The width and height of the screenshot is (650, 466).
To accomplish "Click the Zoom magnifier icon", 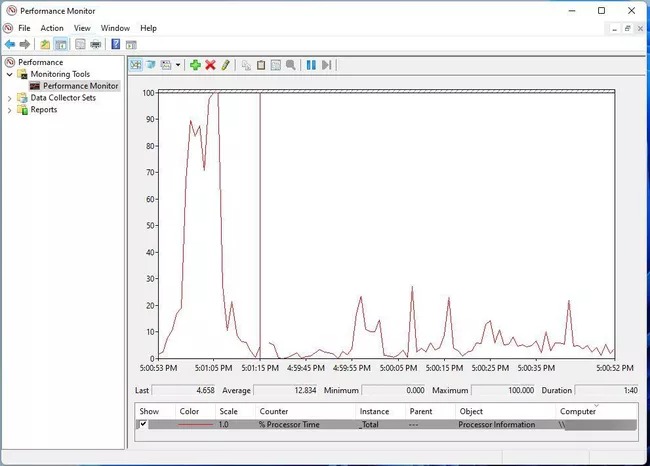I will [291, 65].
